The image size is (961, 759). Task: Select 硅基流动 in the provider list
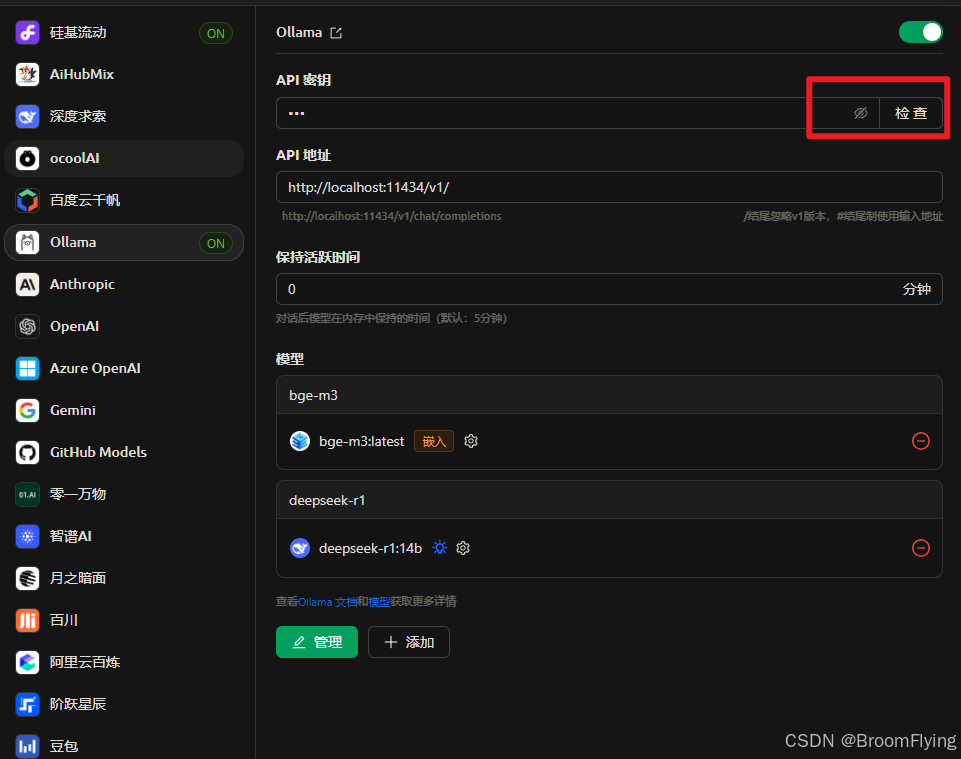pos(124,32)
